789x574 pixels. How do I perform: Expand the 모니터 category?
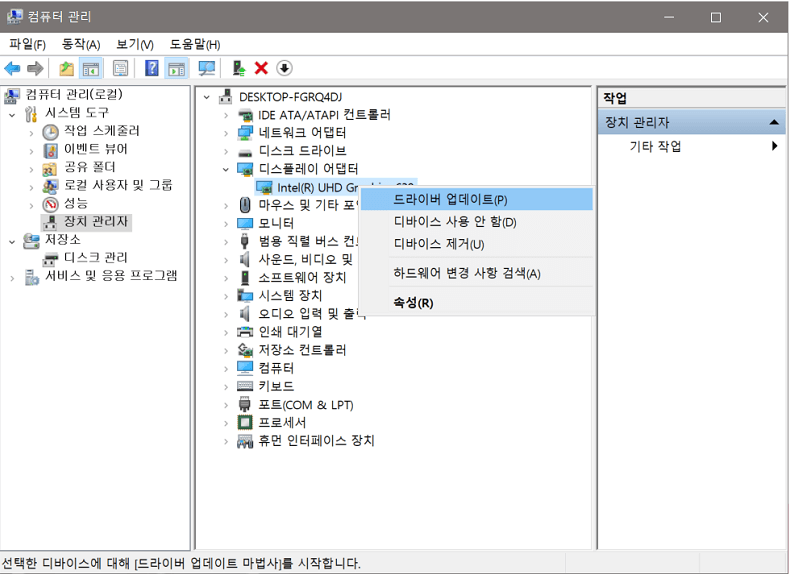226,224
